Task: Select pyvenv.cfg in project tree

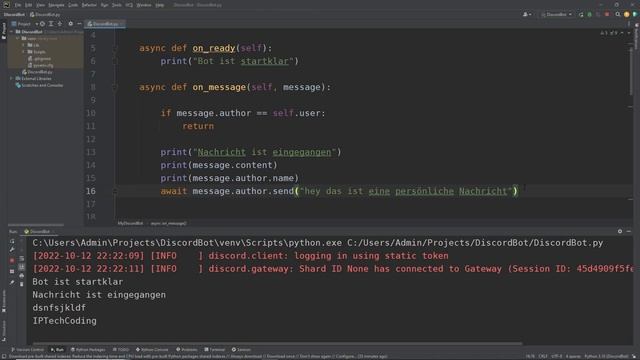Action: (40, 65)
